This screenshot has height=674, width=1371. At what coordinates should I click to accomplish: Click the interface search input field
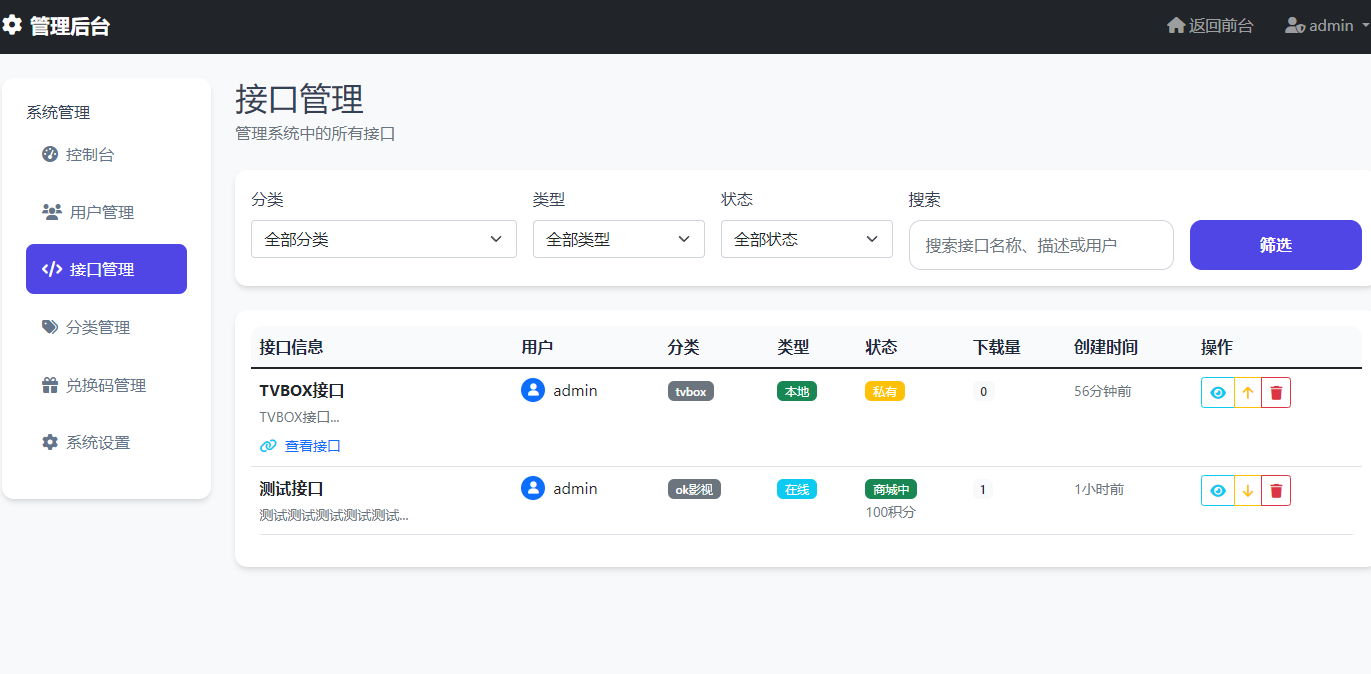coord(1040,245)
